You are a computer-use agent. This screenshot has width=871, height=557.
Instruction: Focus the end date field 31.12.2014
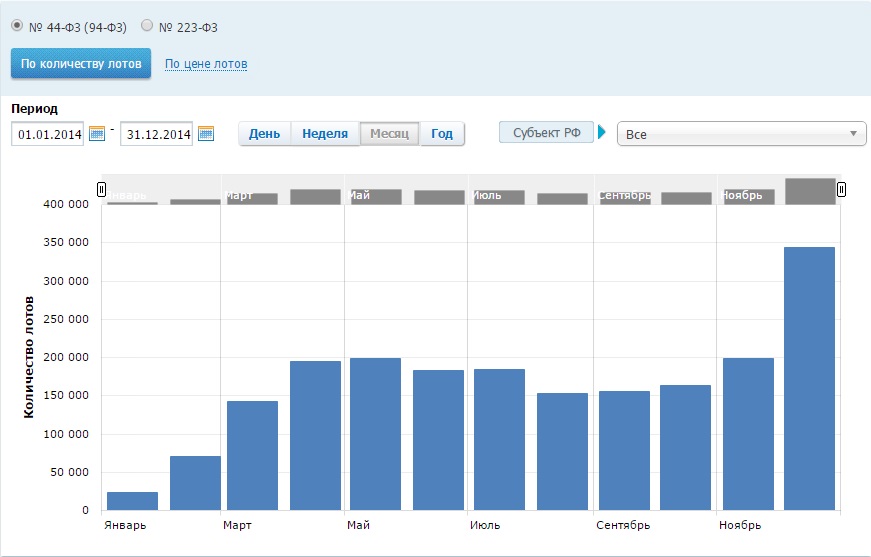click(157, 134)
